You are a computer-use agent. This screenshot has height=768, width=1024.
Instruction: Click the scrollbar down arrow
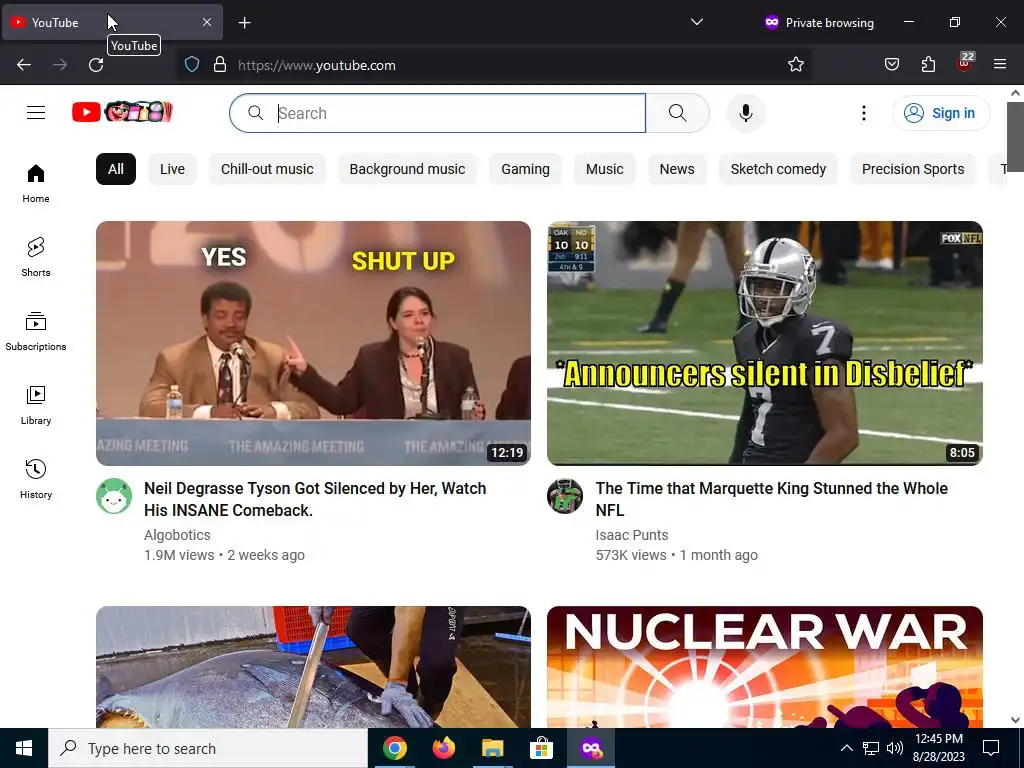pos(1015,720)
